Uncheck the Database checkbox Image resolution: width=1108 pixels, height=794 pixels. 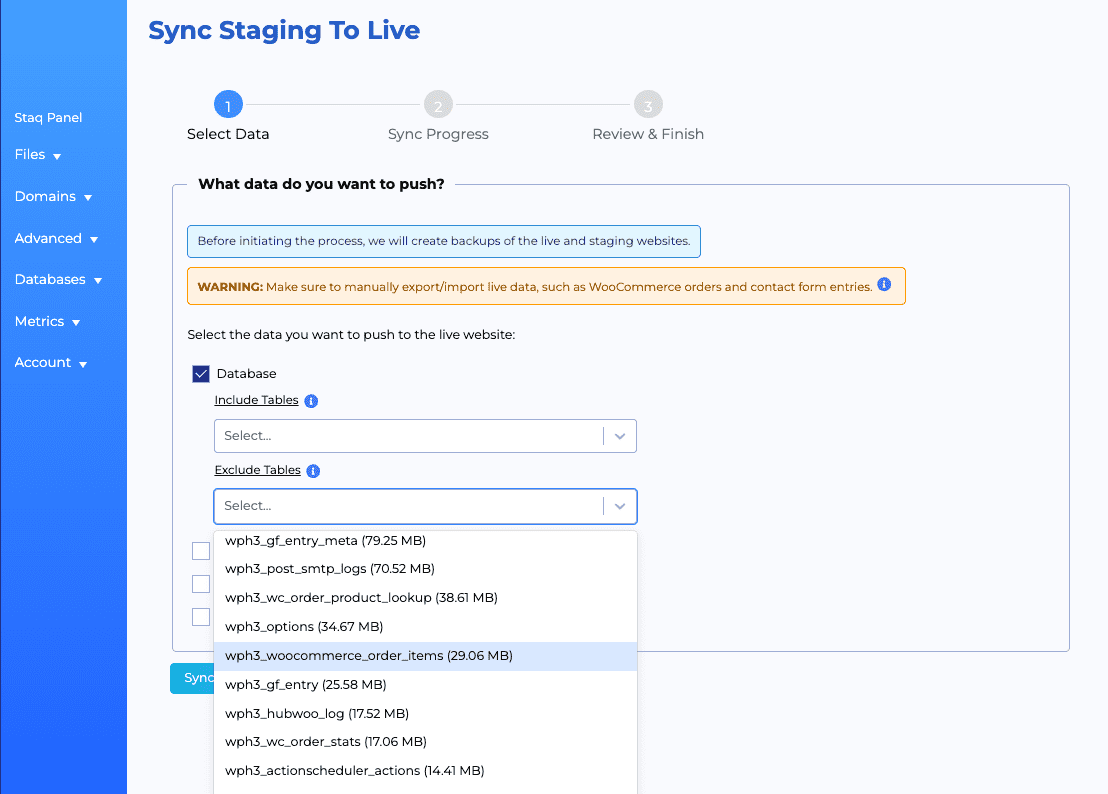tap(200, 372)
